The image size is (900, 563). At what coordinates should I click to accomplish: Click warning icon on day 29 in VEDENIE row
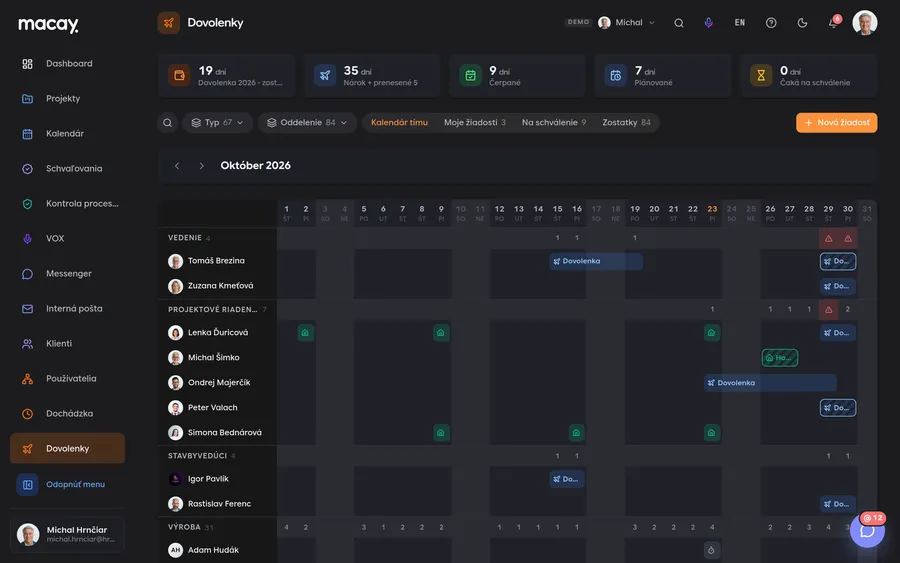pyautogui.click(x=828, y=238)
